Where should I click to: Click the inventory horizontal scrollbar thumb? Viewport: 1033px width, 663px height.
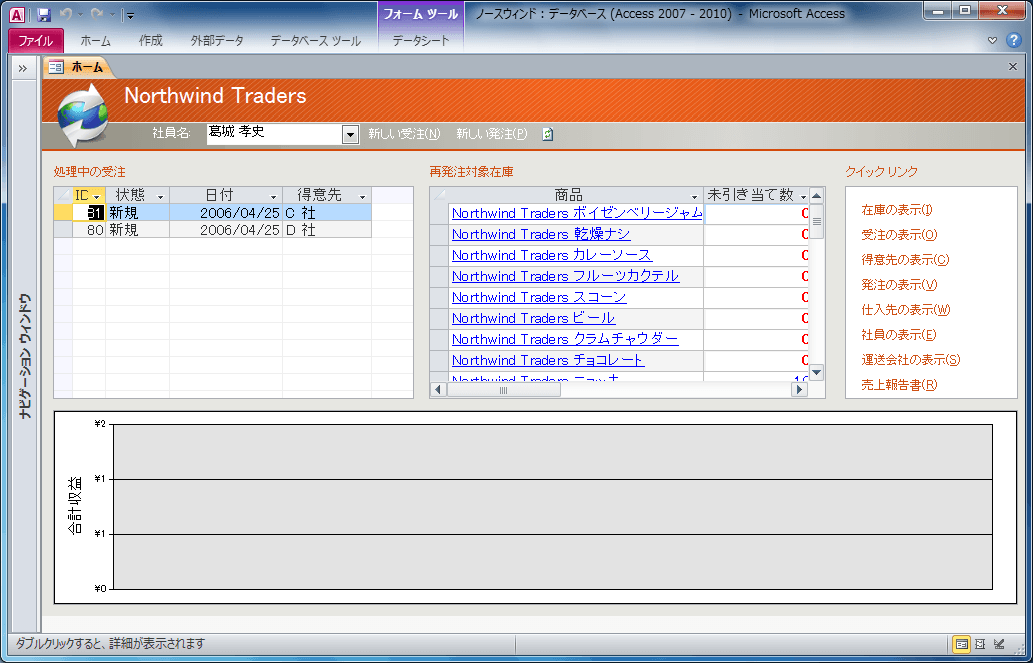[x=504, y=389]
